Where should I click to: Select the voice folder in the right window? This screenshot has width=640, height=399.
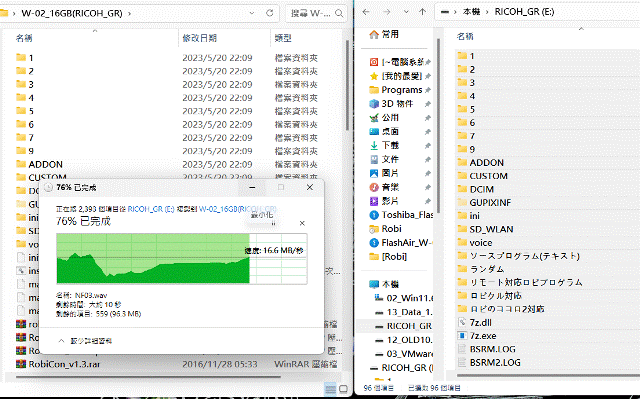[480, 243]
